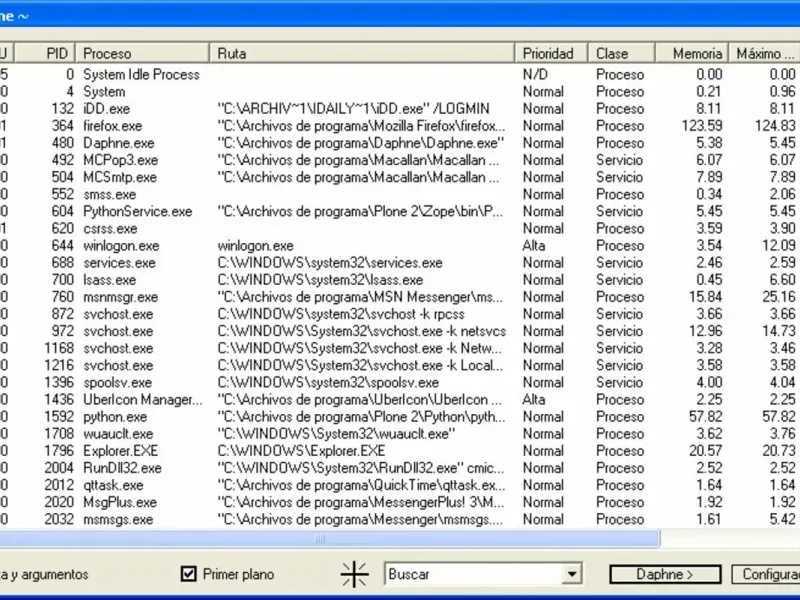
Task: Click the Alta priority of UberIcon Manager
Action: click(534, 399)
